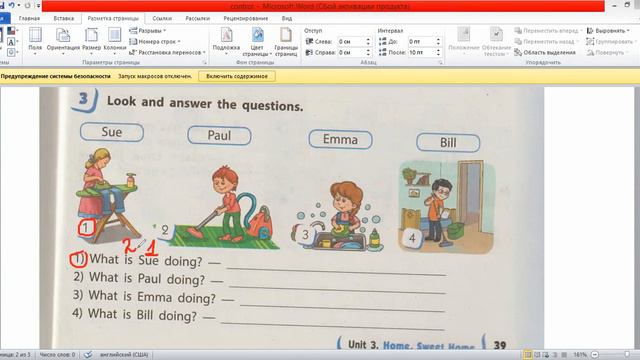Adjust the Справа indent with the stepper
Viewport: 640px width, 360px height.
tap(368, 52)
